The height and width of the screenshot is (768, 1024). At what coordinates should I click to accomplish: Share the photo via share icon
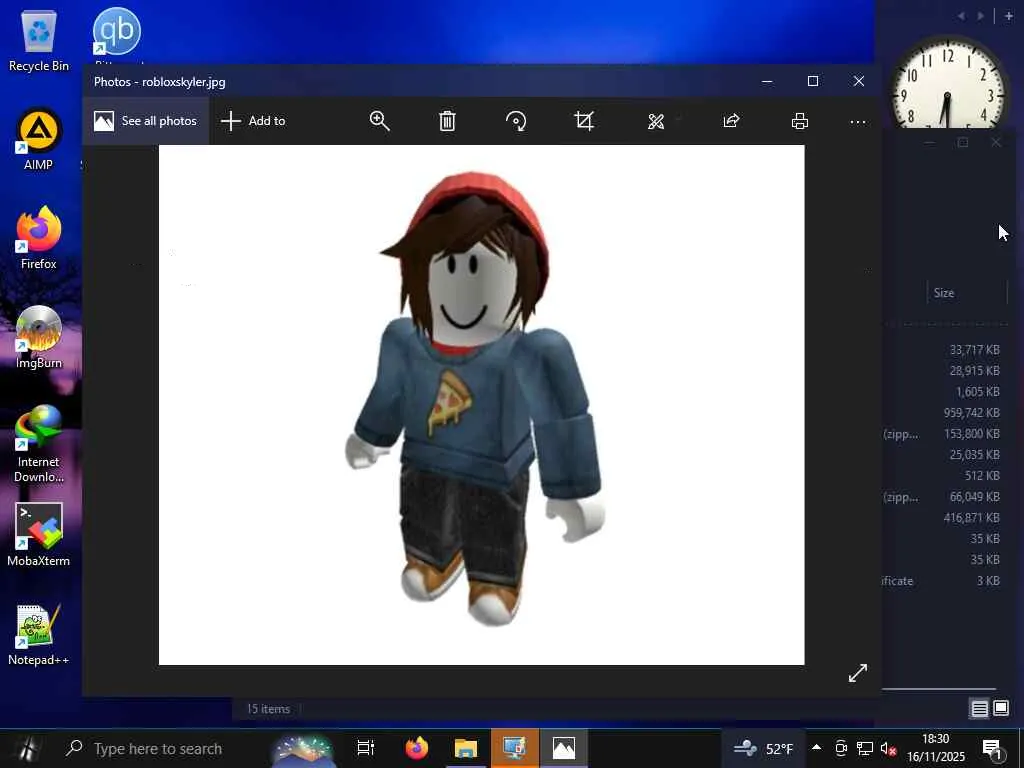tap(731, 121)
